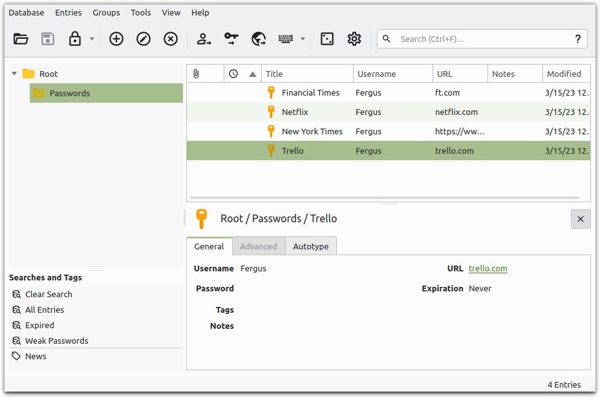Copy password to clipboard key icon

[231, 39]
